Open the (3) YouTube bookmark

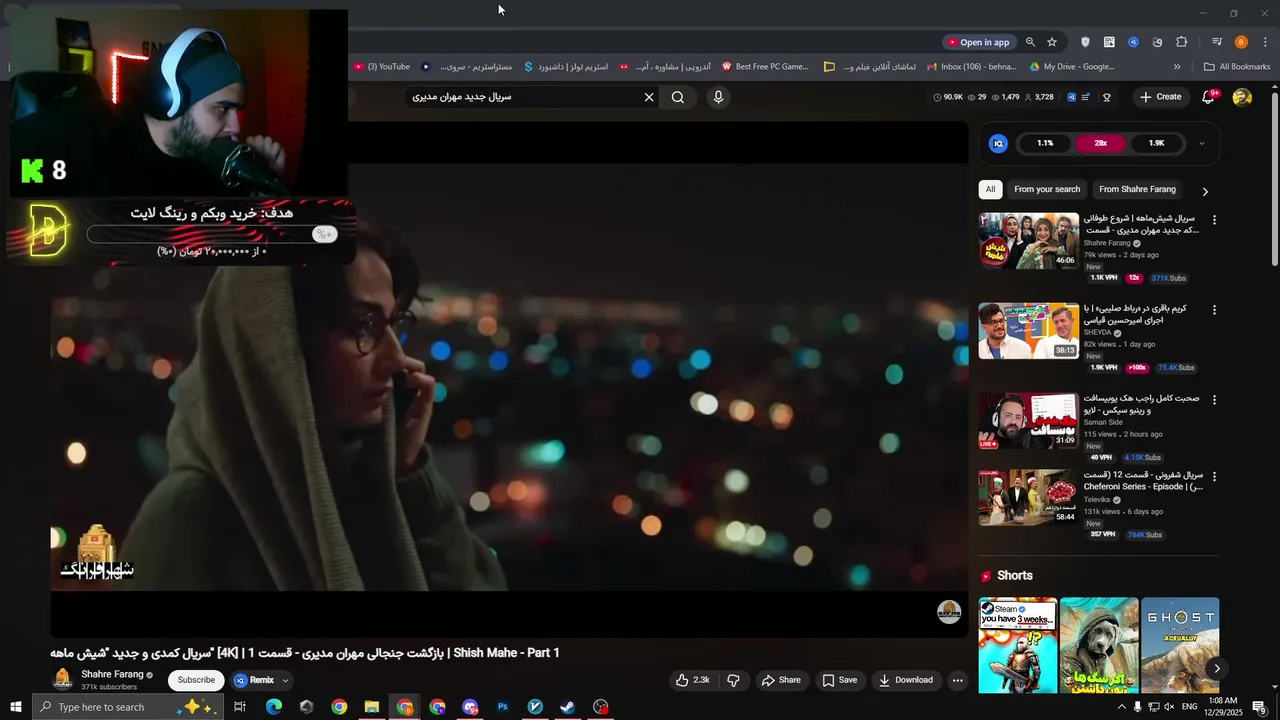pyautogui.click(x=382, y=67)
